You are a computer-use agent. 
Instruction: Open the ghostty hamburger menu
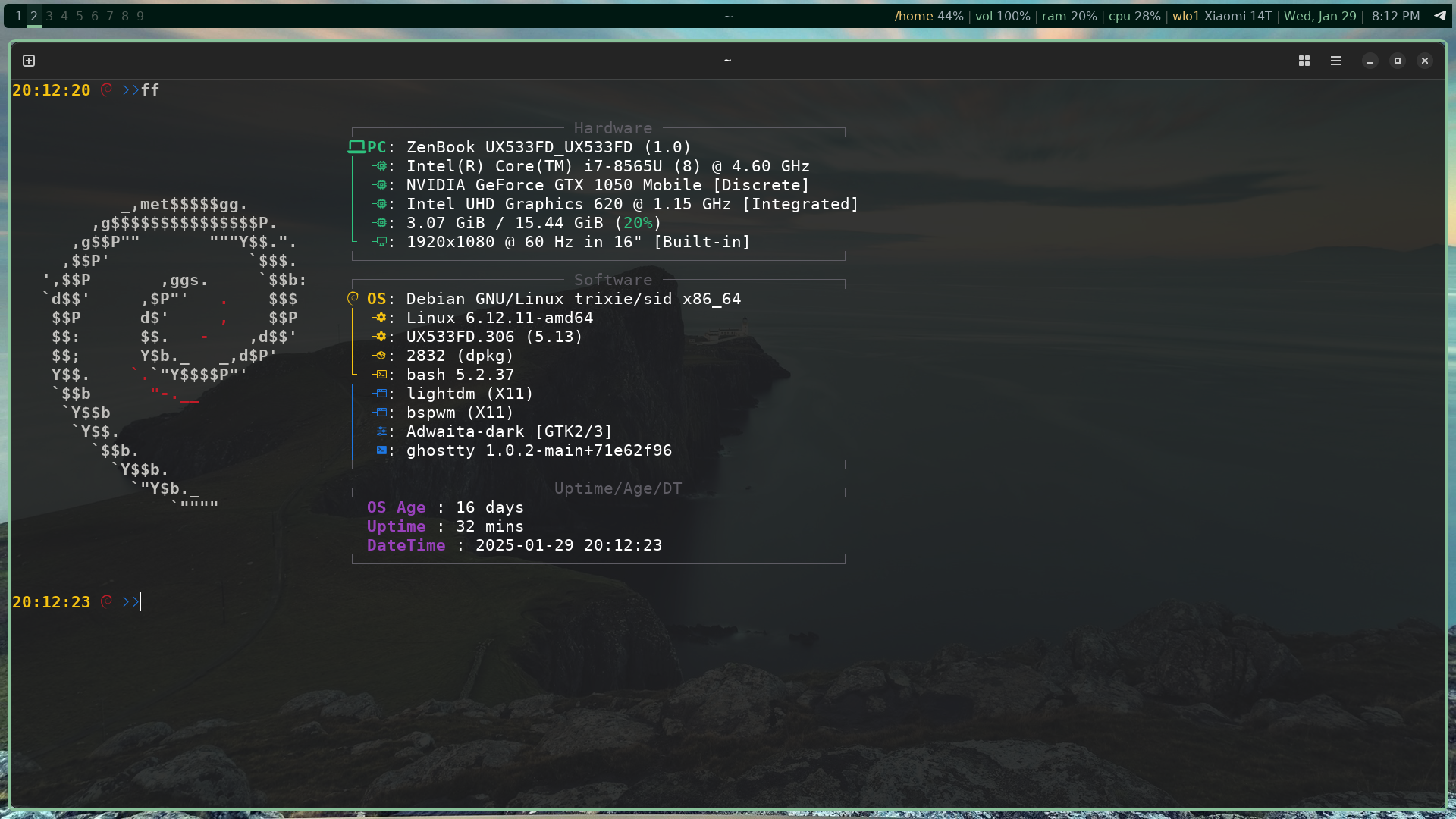pos(1336,61)
